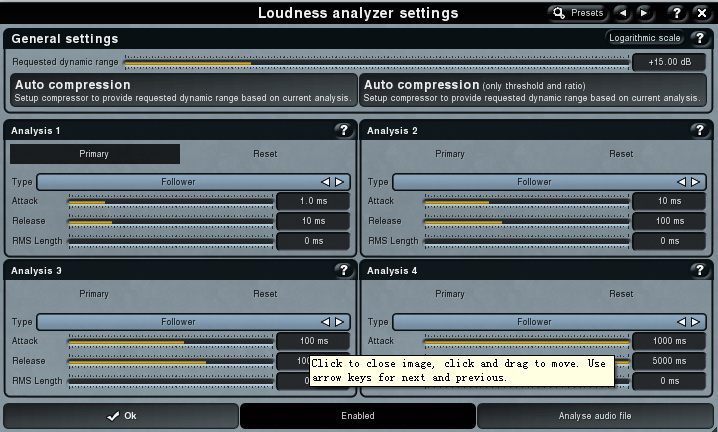Image resolution: width=718 pixels, height=432 pixels.
Task: Adjust Analysis 3 Release slider
Action: coord(171,361)
